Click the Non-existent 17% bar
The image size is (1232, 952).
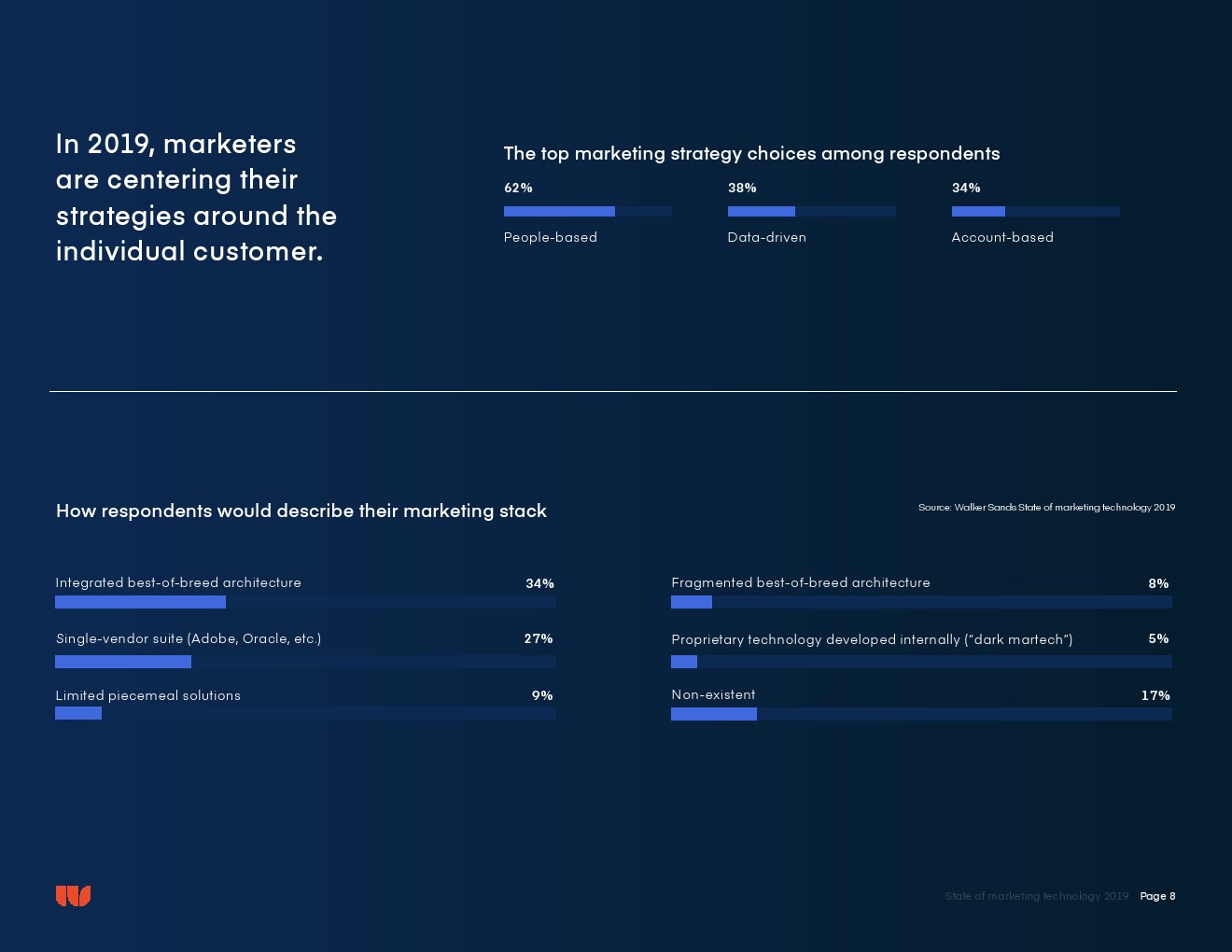pos(921,714)
